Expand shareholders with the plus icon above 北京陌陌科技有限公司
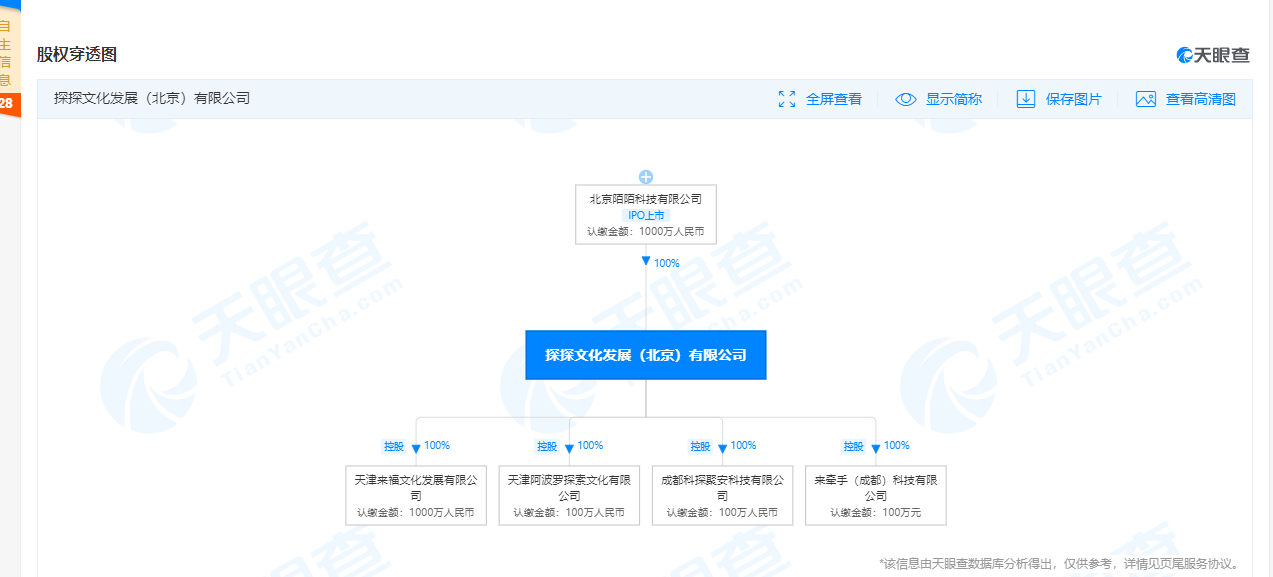This screenshot has width=1273, height=577. click(x=646, y=177)
